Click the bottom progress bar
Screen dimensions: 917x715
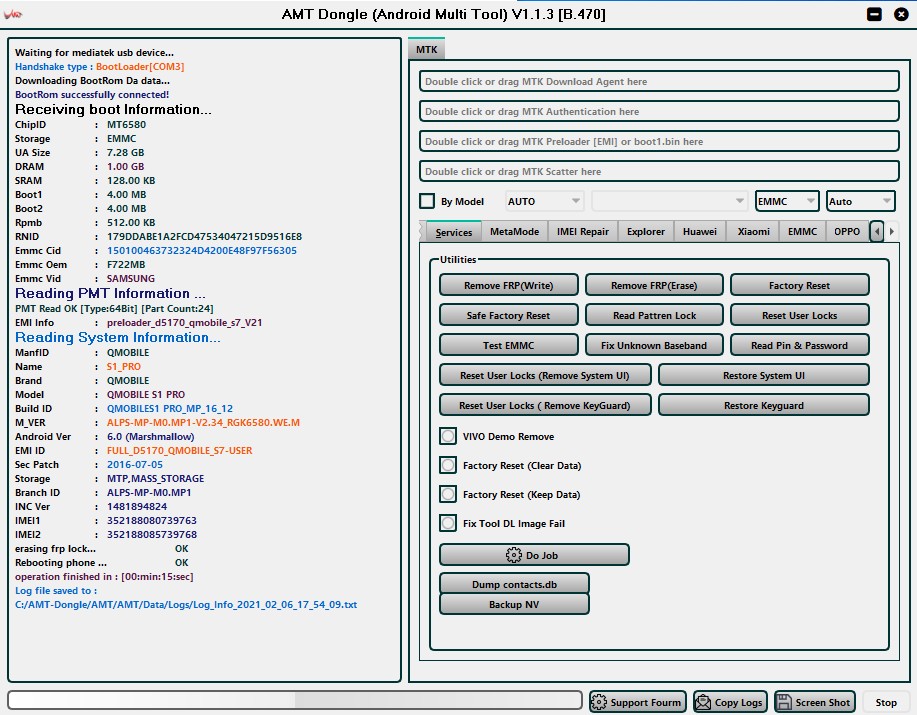[295, 700]
